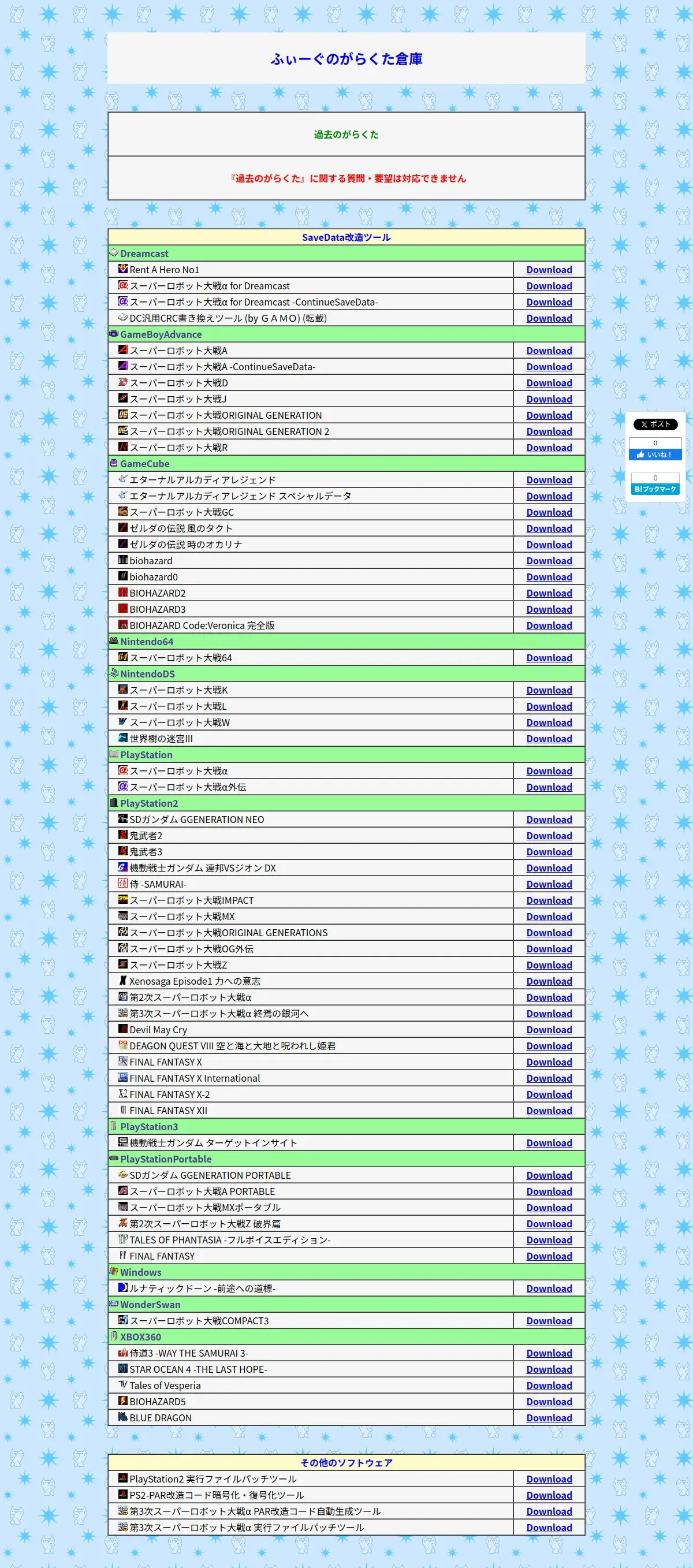The height and width of the screenshot is (1568, 693).
Task: Download 第3次スーパーロボット大戦α PAR改造コード自動生成ツール
Action: click(x=549, y=1511)
